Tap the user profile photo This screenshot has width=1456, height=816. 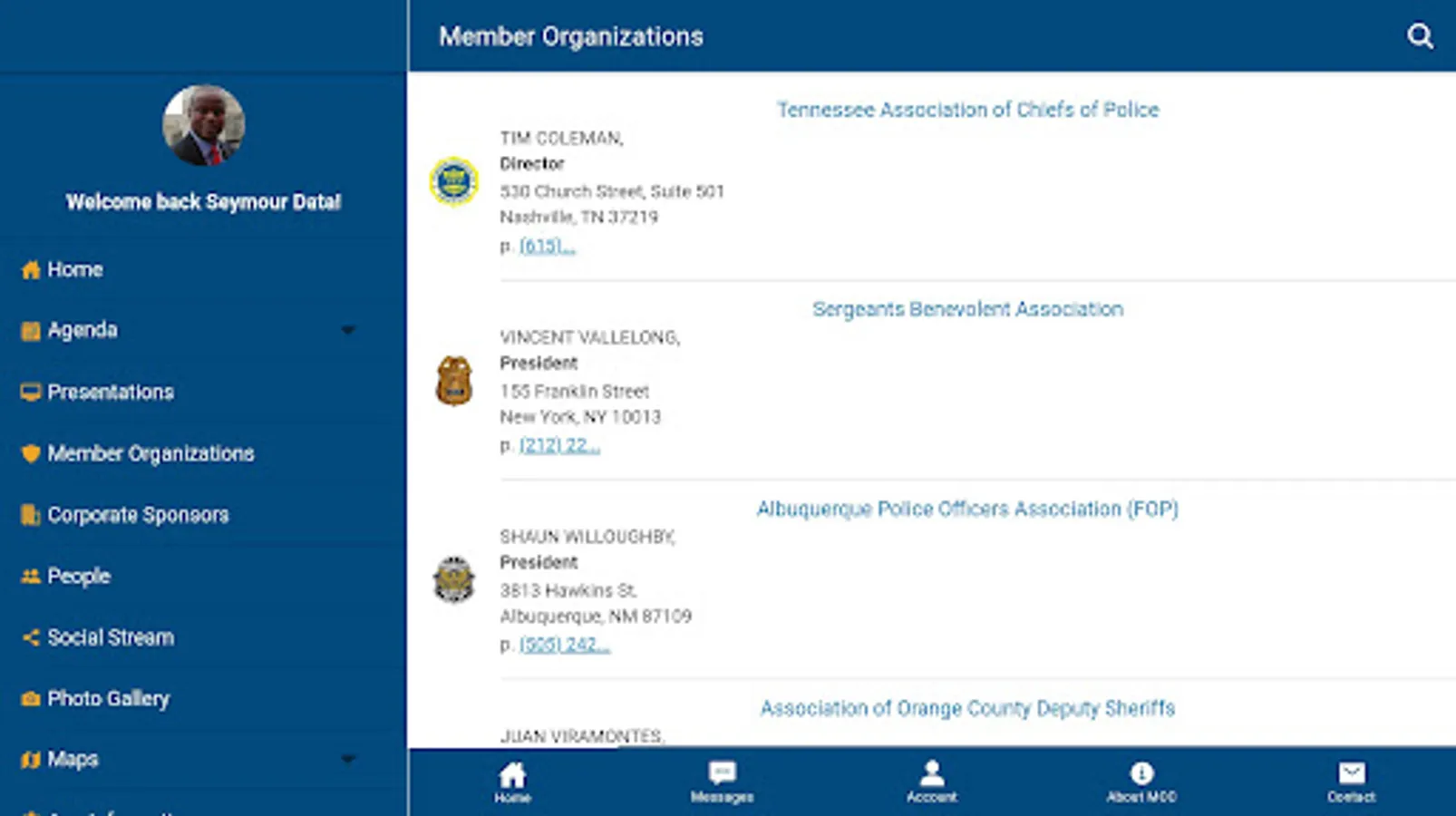coord(204,125)
